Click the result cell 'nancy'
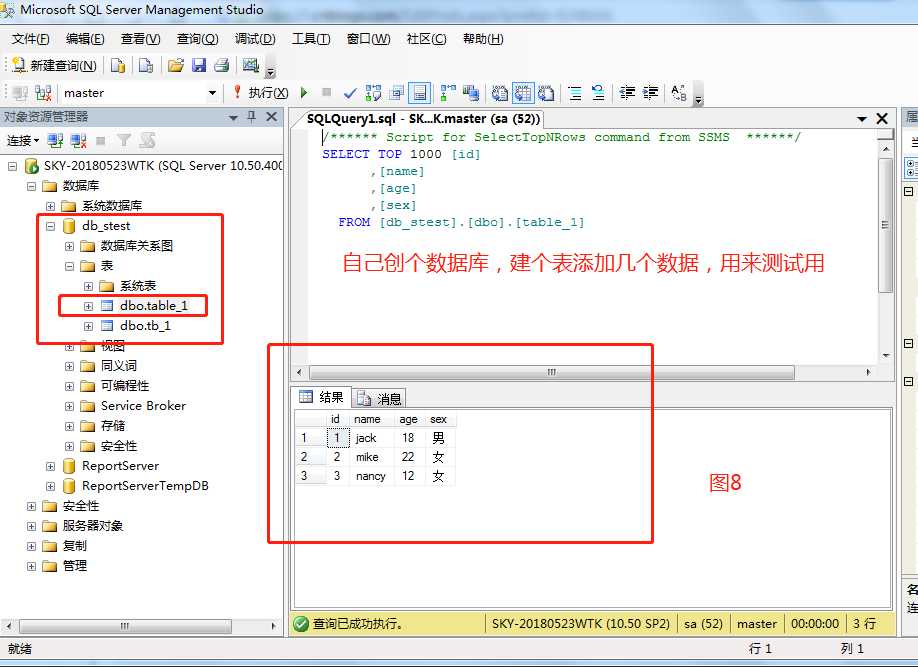This screenshot has height=667, width=918. [371, 476]
